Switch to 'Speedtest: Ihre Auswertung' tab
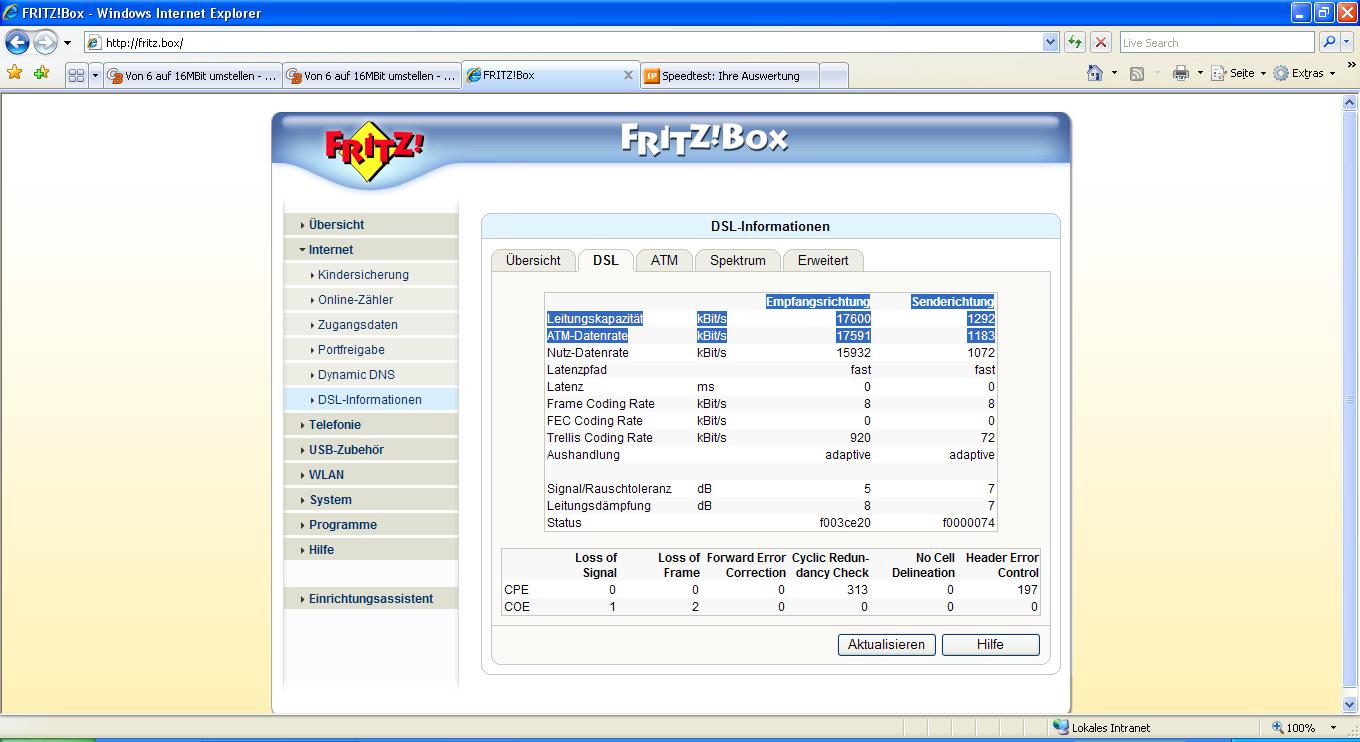 tap(729, 75)
